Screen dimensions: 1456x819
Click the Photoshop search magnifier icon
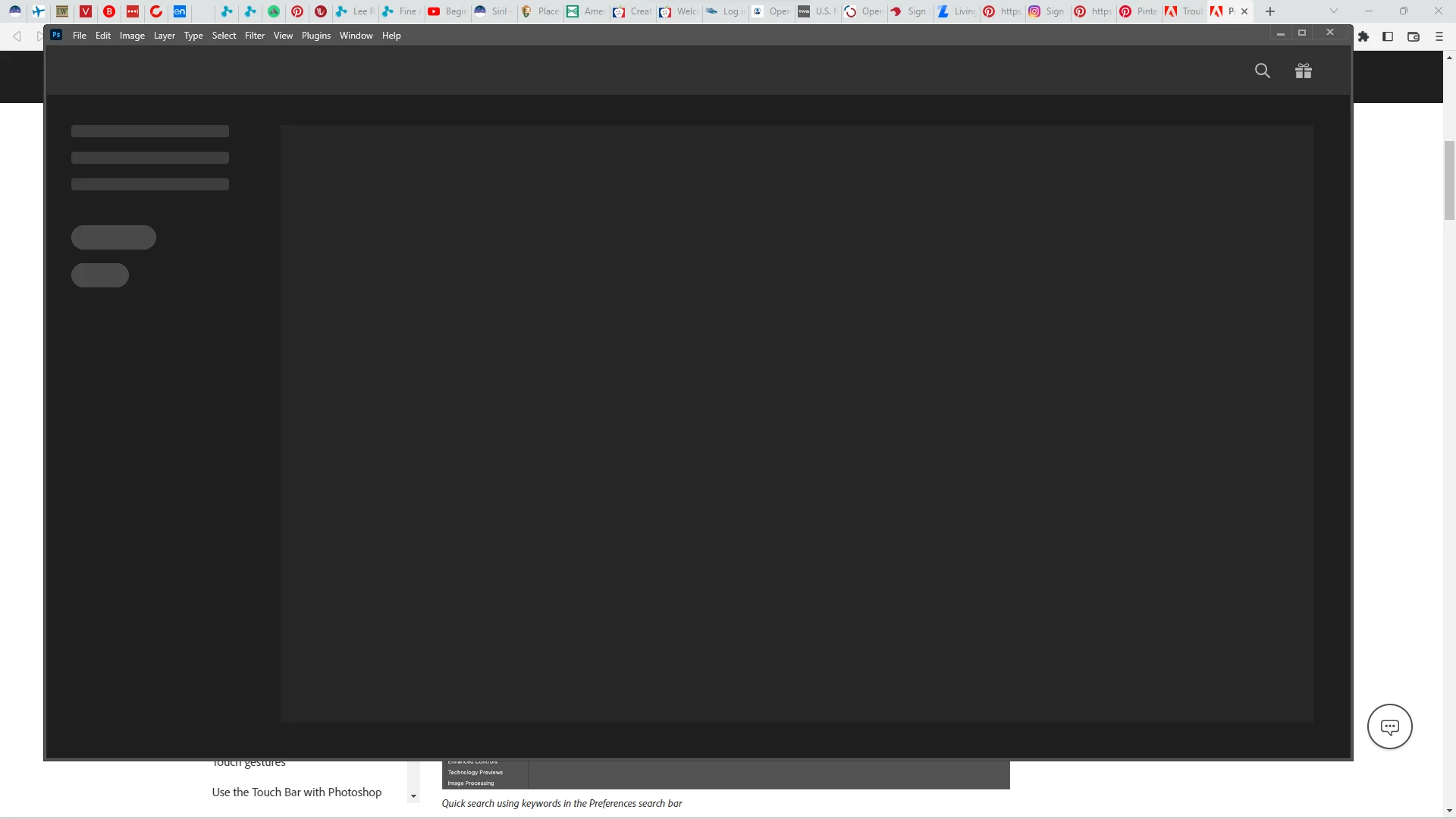tap(1262, 71)
